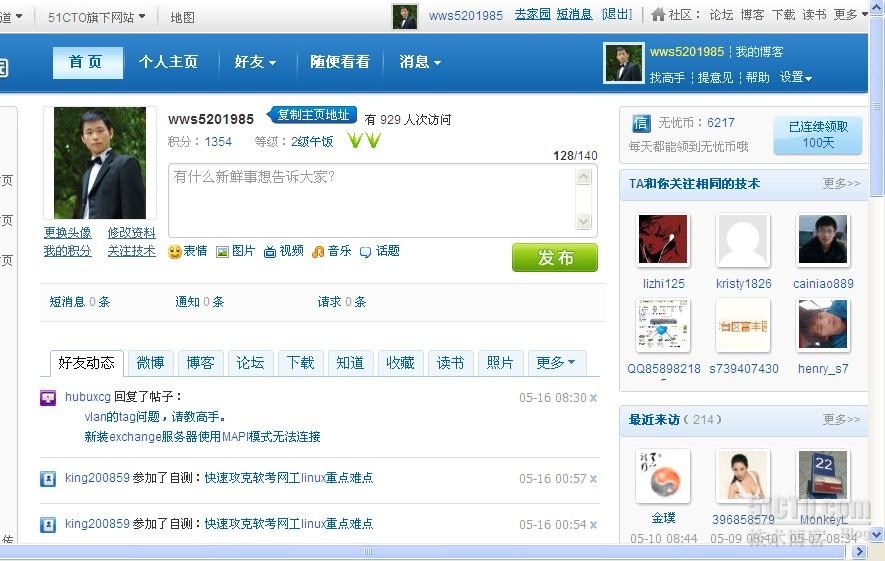Click the 话题 topic bubble icon
Image resolution: width=885 pixels, height=561 pixels.
click(366, 252)
